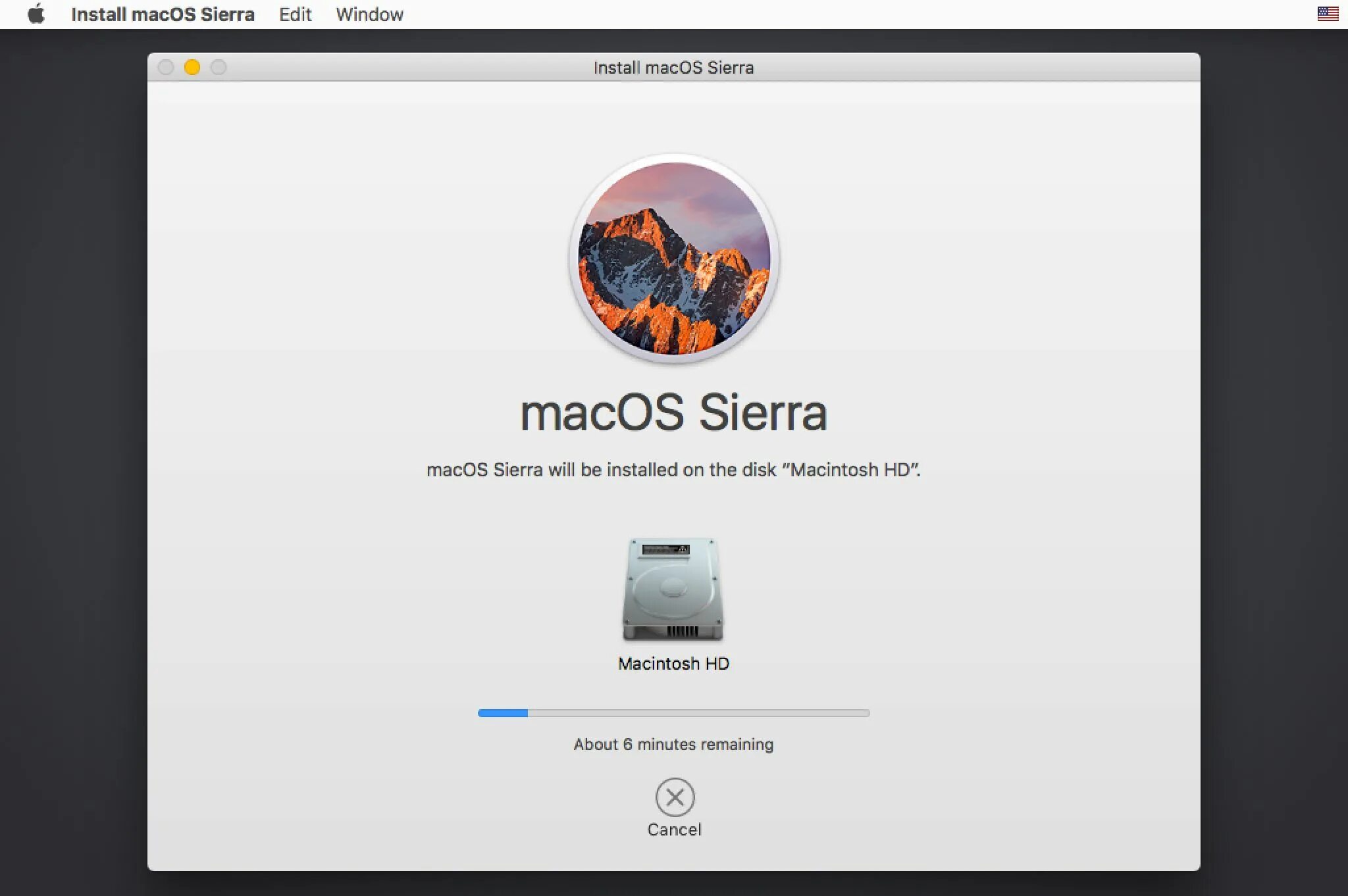1348x896 pixels.
Task: Minimize window with the yellow button
Action: [192, 67]
